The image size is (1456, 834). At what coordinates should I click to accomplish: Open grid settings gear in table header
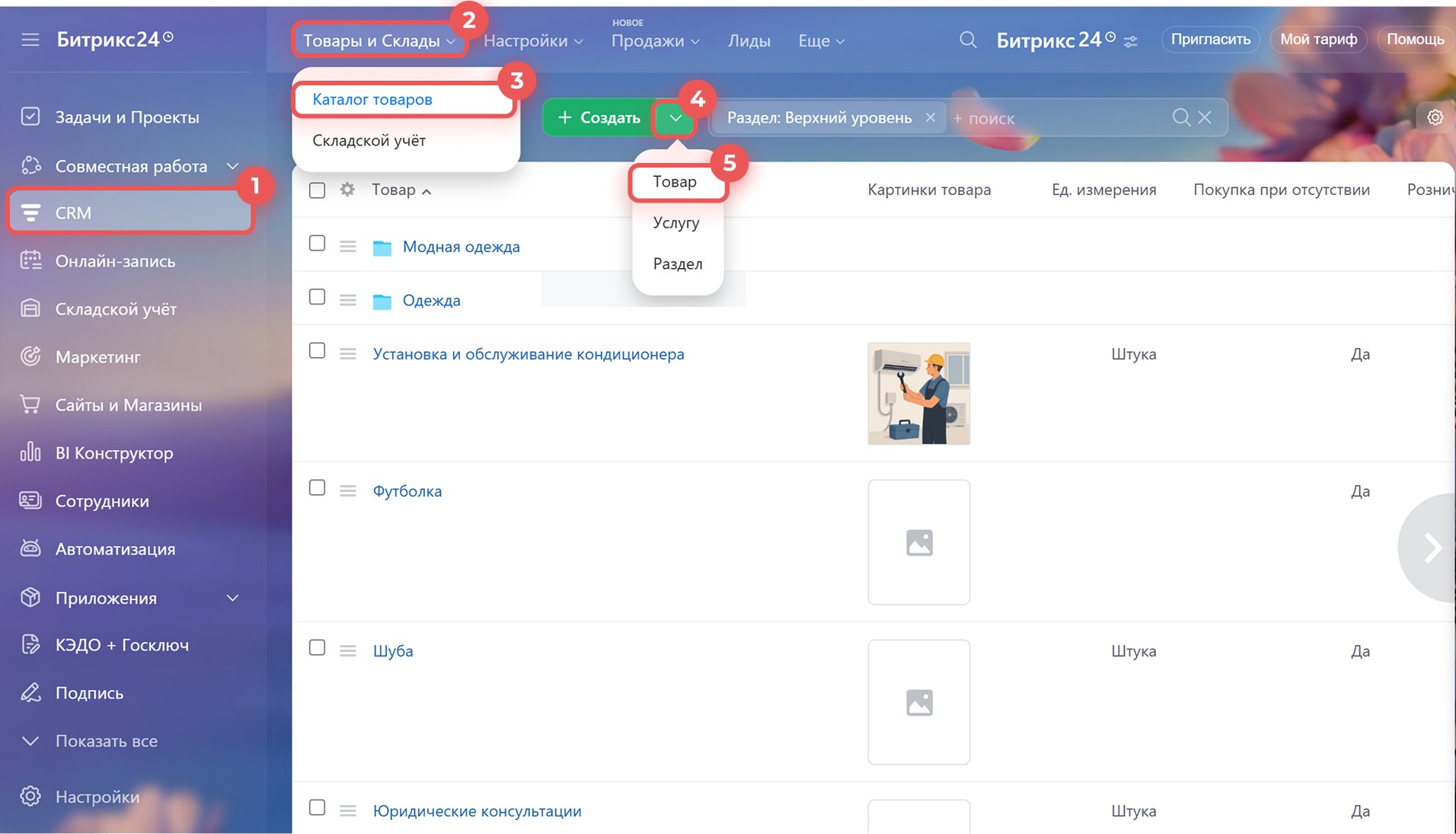pyautogui.click(x=347, y=190)
